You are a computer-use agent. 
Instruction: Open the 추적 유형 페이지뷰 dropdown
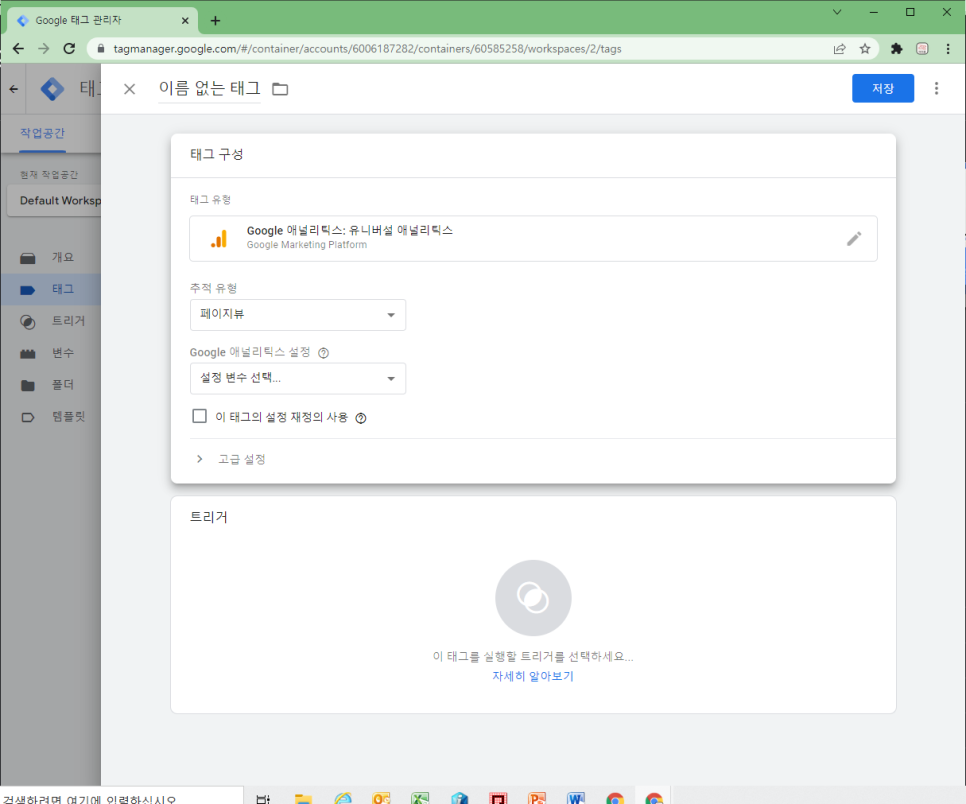298,314
